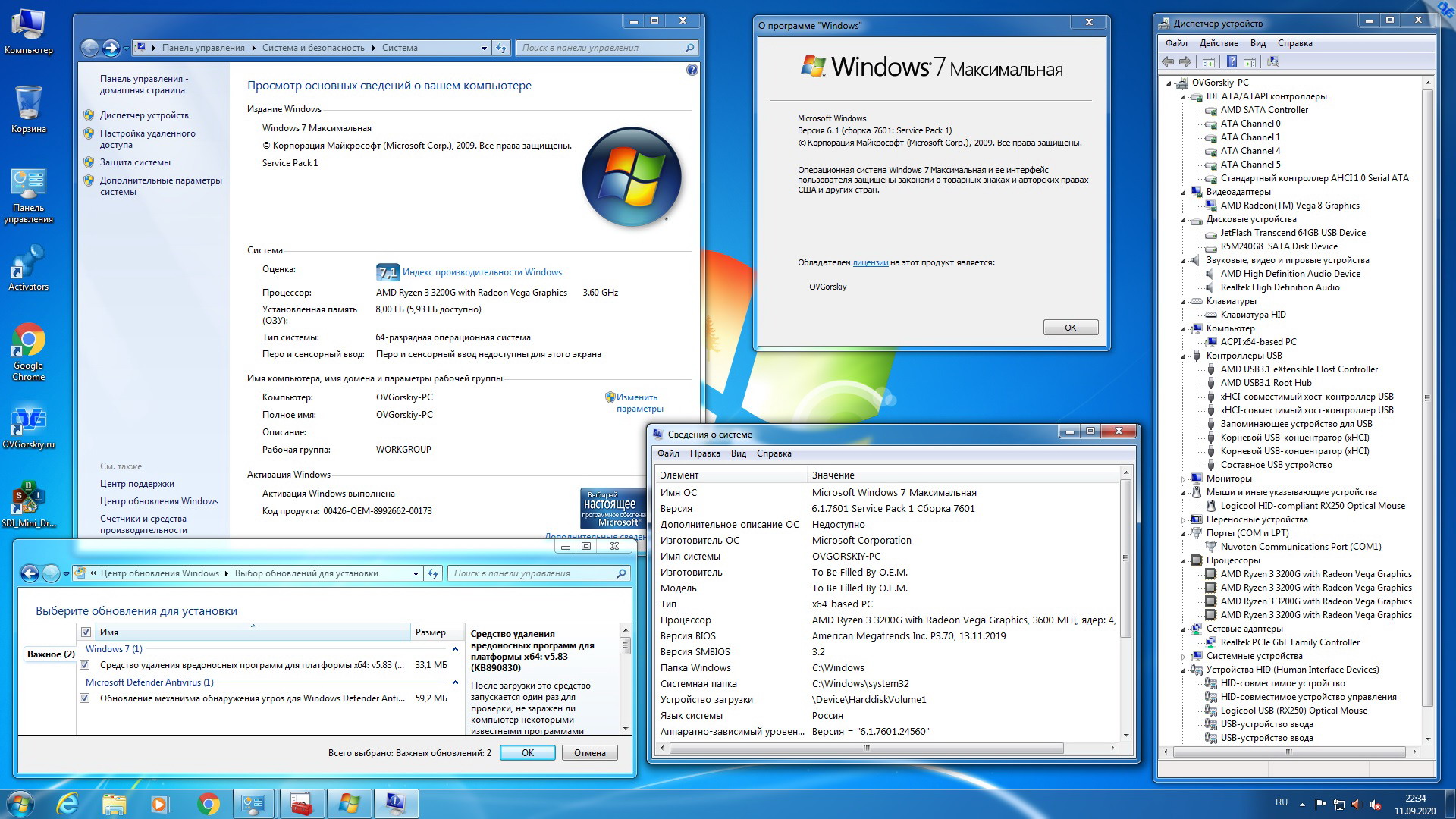Toggle the select-all checkbox next to Имя header
The width and height of the screenshot is (1456, 819).
click(x=86, y=632)
